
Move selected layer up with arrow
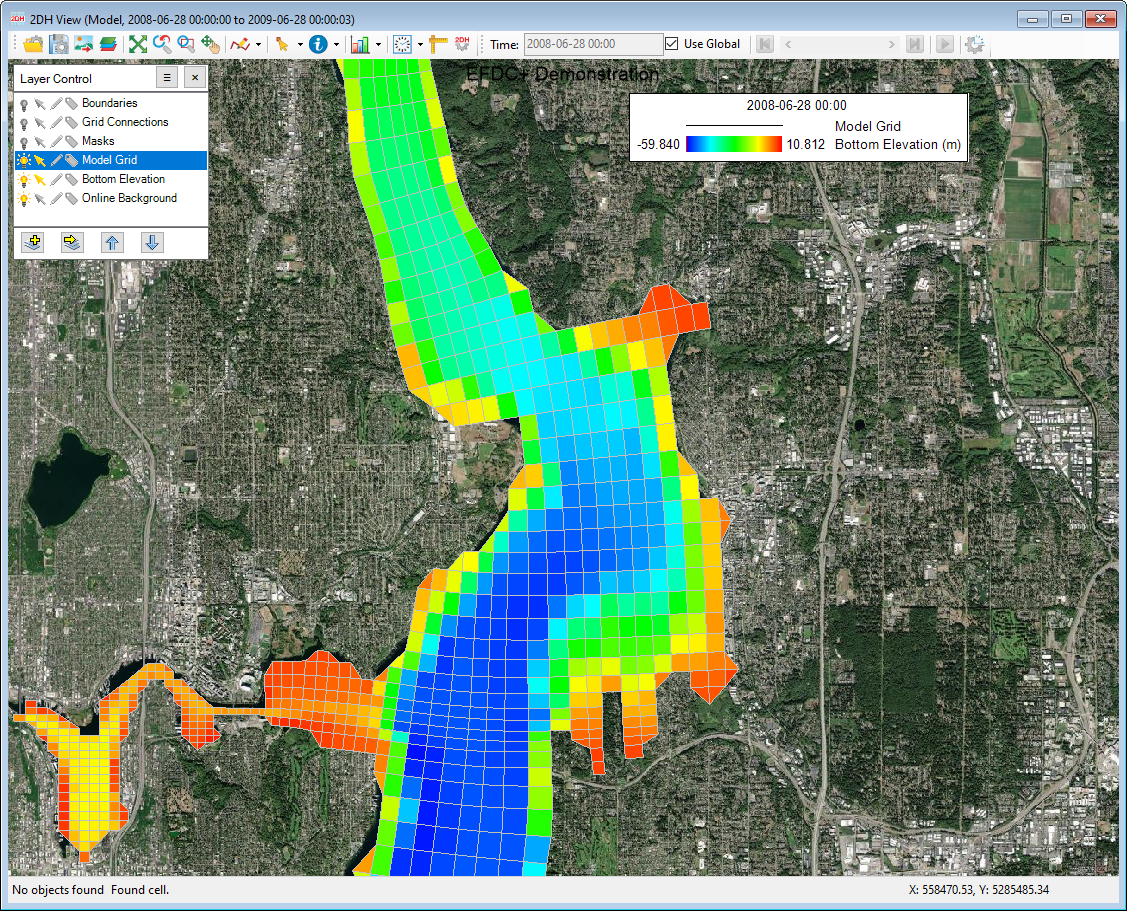click(112, 242)
